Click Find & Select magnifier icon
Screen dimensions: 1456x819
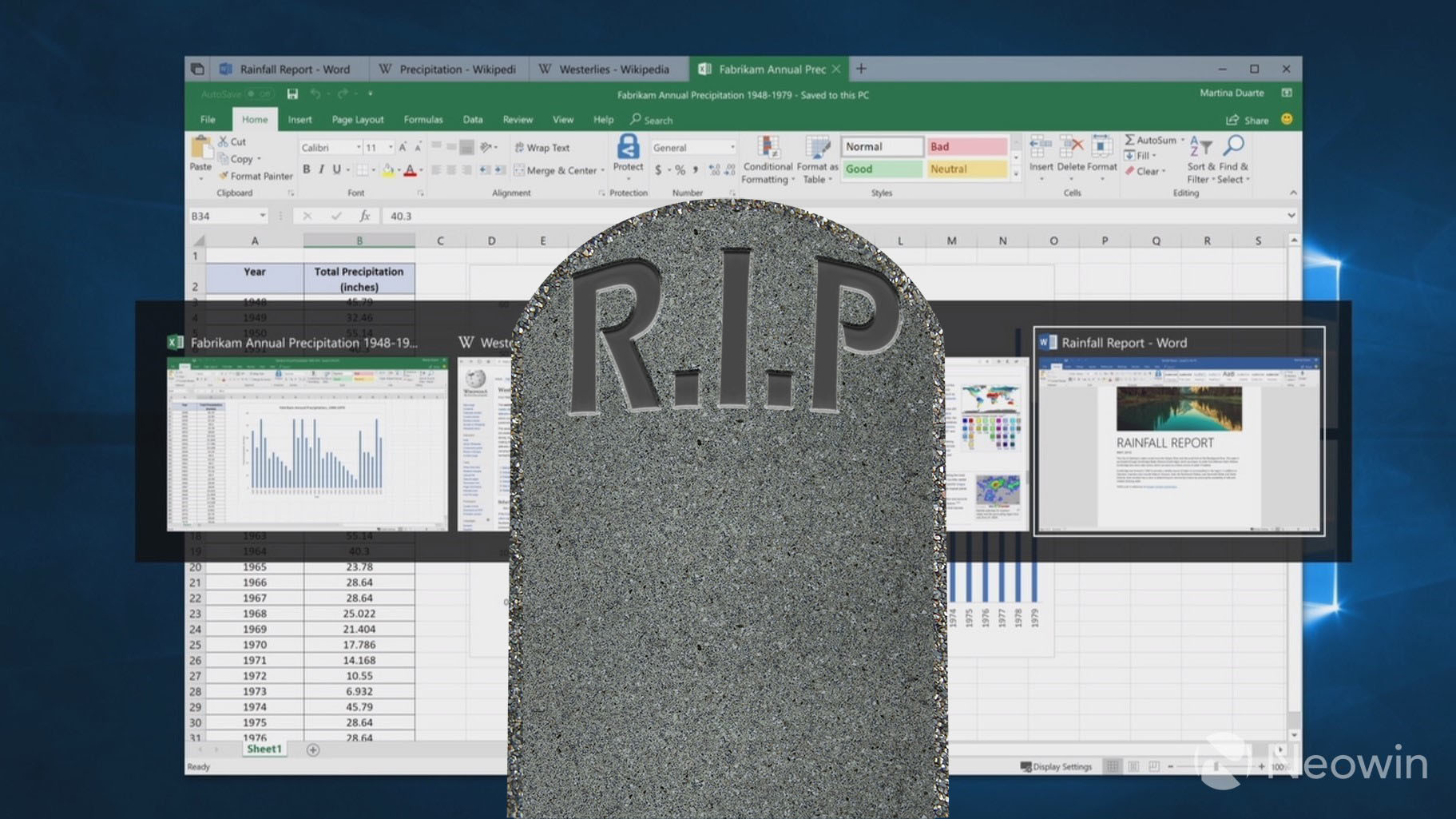tap(1233, 145)
